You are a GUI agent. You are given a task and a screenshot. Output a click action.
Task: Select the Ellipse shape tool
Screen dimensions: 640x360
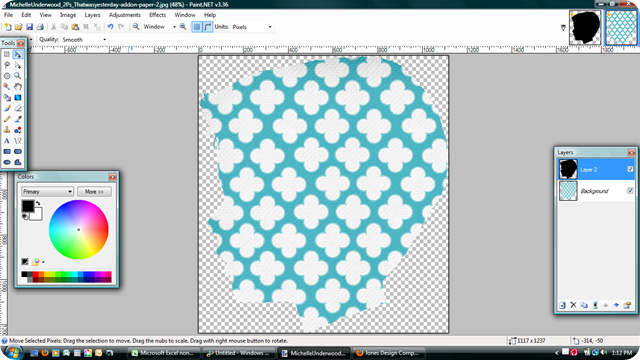7,162
